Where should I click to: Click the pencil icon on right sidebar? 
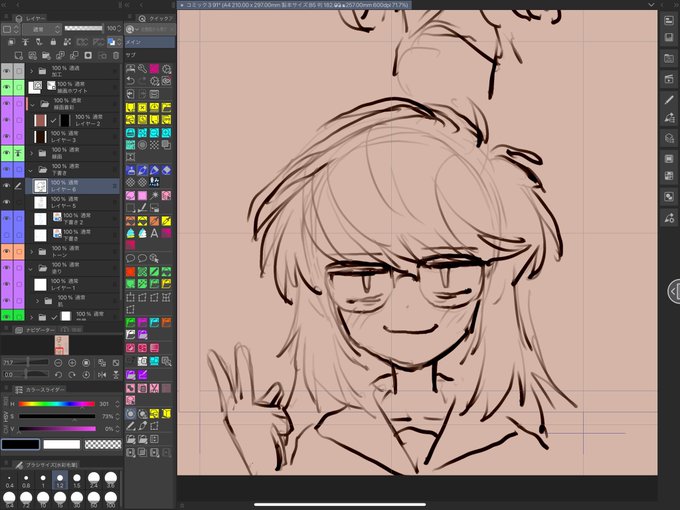[x=669, y=100]
